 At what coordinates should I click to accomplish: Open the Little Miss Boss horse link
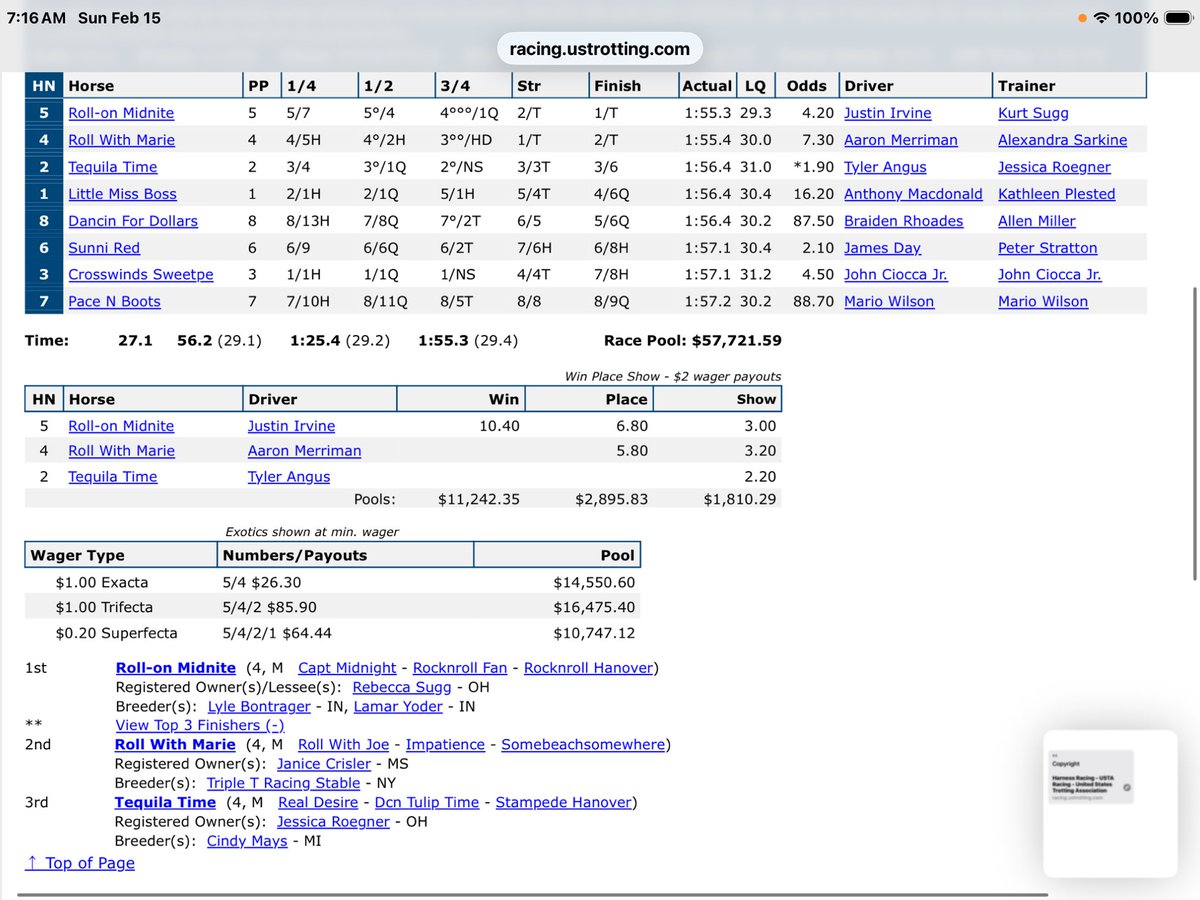point(122,194)
